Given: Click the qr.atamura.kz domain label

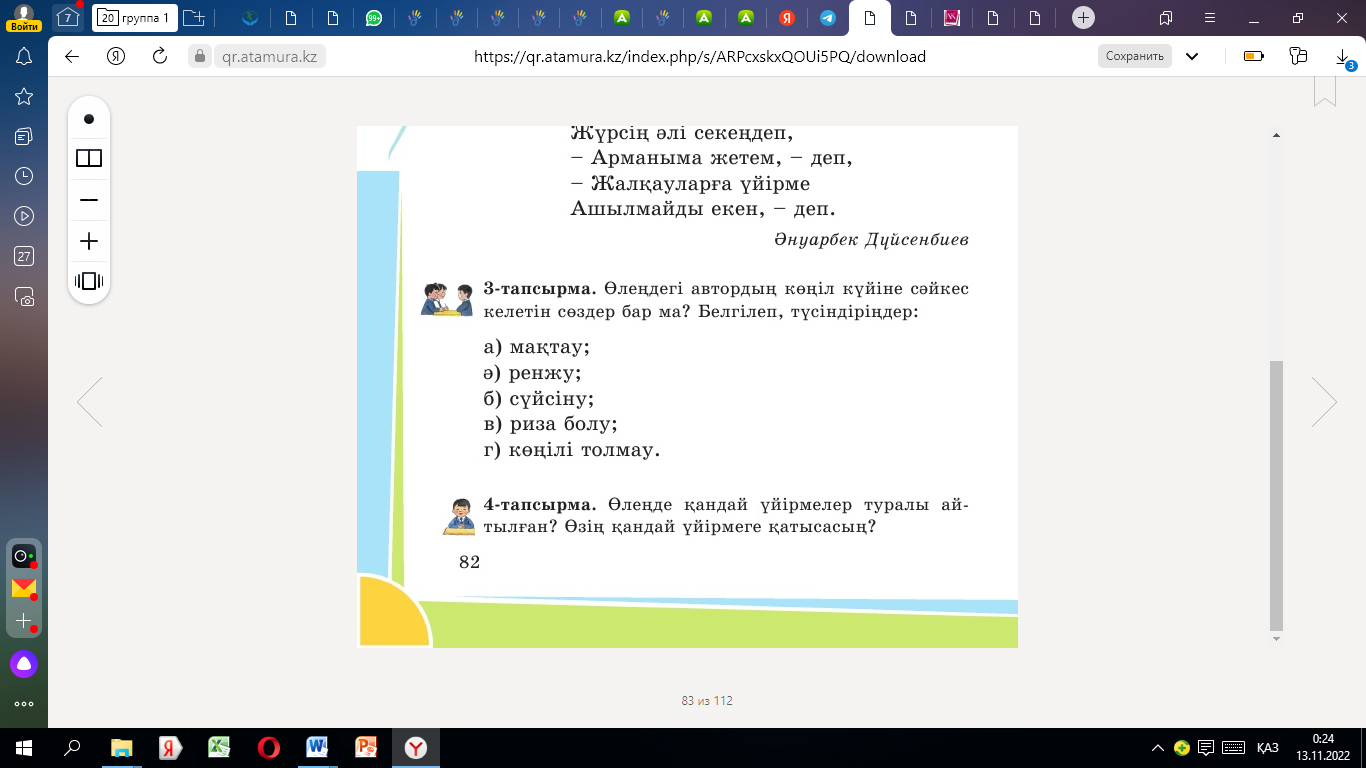Looking at the screenshot, I should [x=269, y=57].
